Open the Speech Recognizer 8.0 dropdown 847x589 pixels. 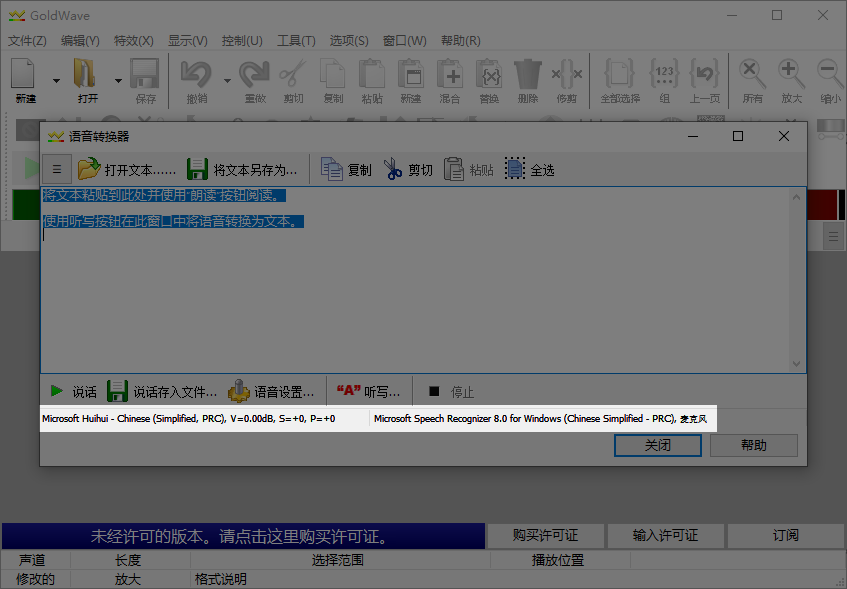(x=541, y=417)
